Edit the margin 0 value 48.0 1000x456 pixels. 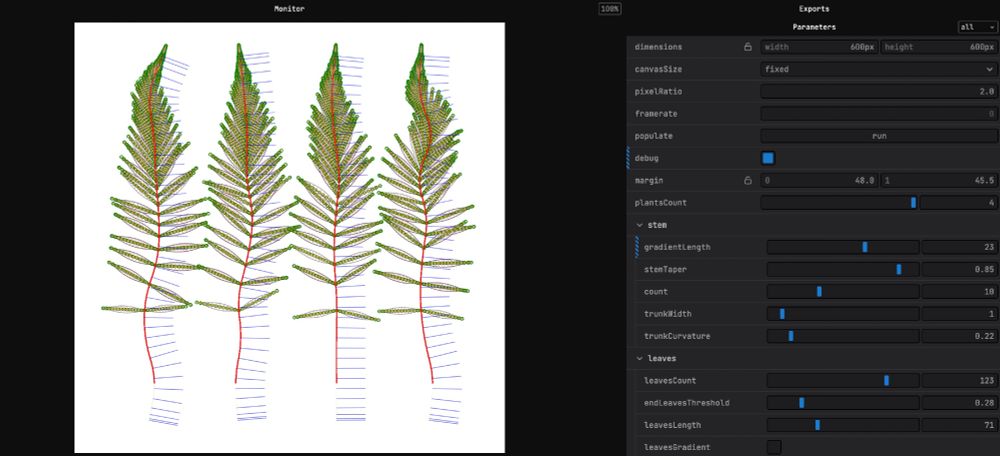tap(820, 180)
